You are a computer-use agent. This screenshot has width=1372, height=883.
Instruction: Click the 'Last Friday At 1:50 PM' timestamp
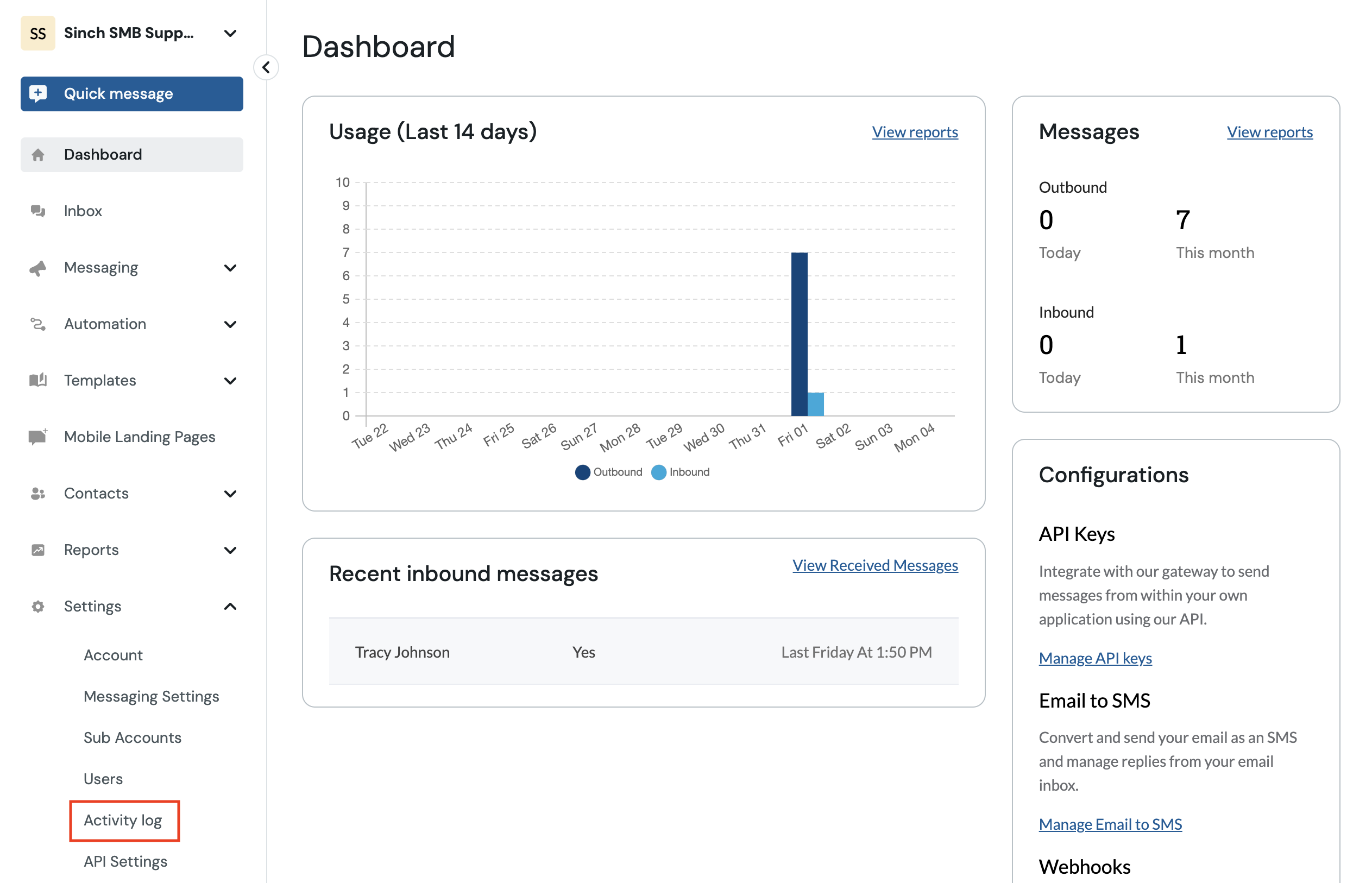point(857,653)
